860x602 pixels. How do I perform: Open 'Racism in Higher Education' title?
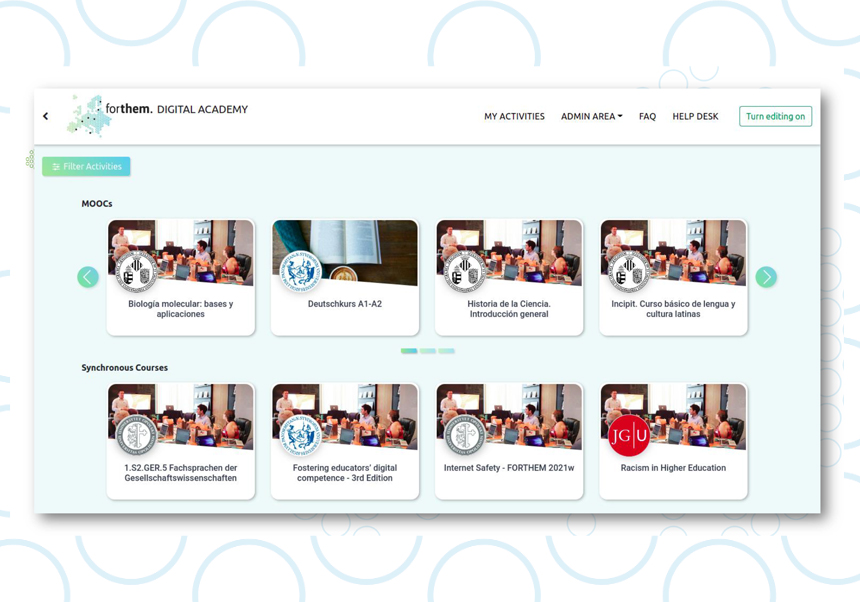[673, 468]
